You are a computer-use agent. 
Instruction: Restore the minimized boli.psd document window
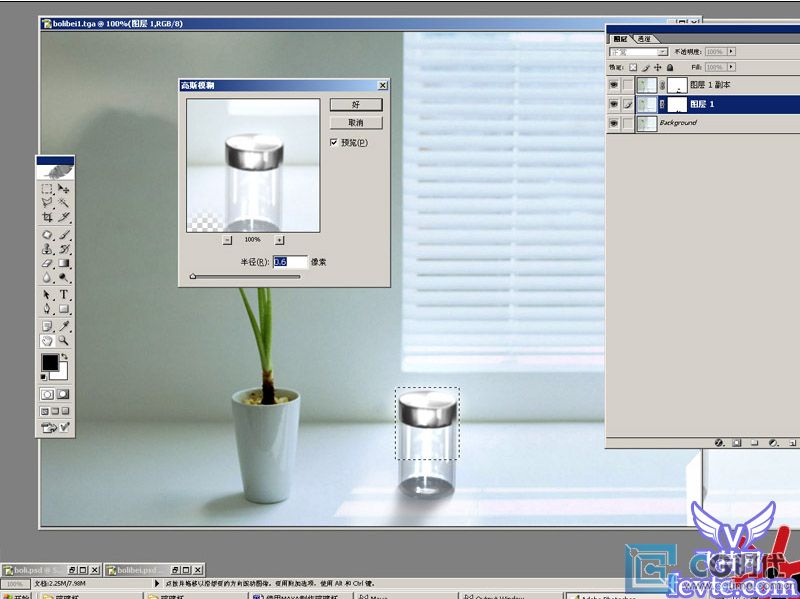pyautogui.click(x=71, y=570)
